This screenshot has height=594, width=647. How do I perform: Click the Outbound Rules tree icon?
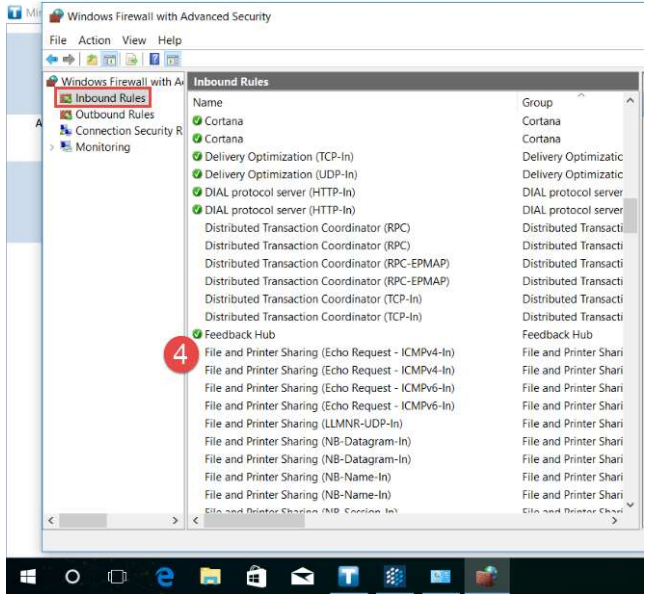(66, 114)
